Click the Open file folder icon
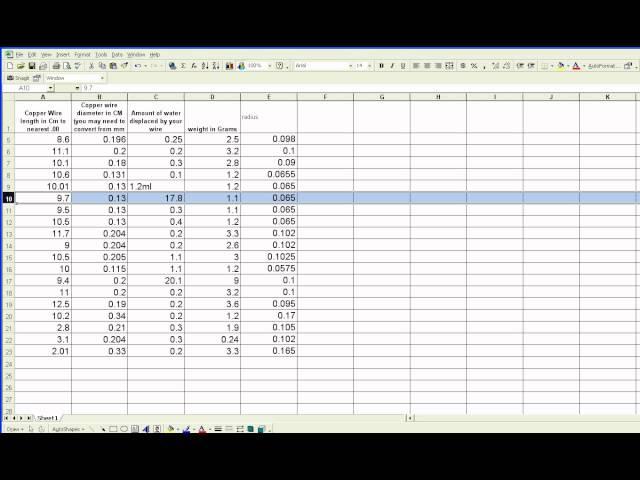The image size is (640, 480). [21, 66]
